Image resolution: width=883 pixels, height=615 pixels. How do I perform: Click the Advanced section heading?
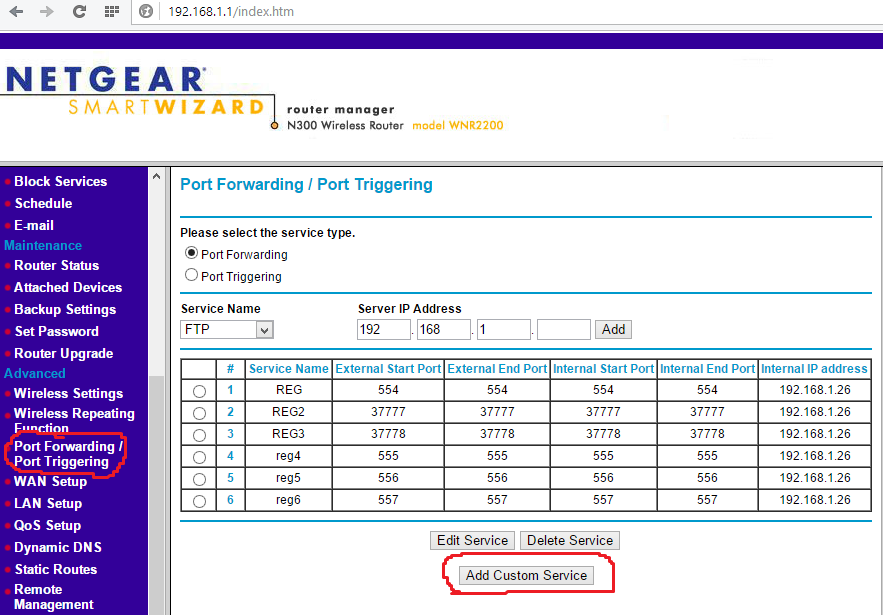click(x=35, y=373)
